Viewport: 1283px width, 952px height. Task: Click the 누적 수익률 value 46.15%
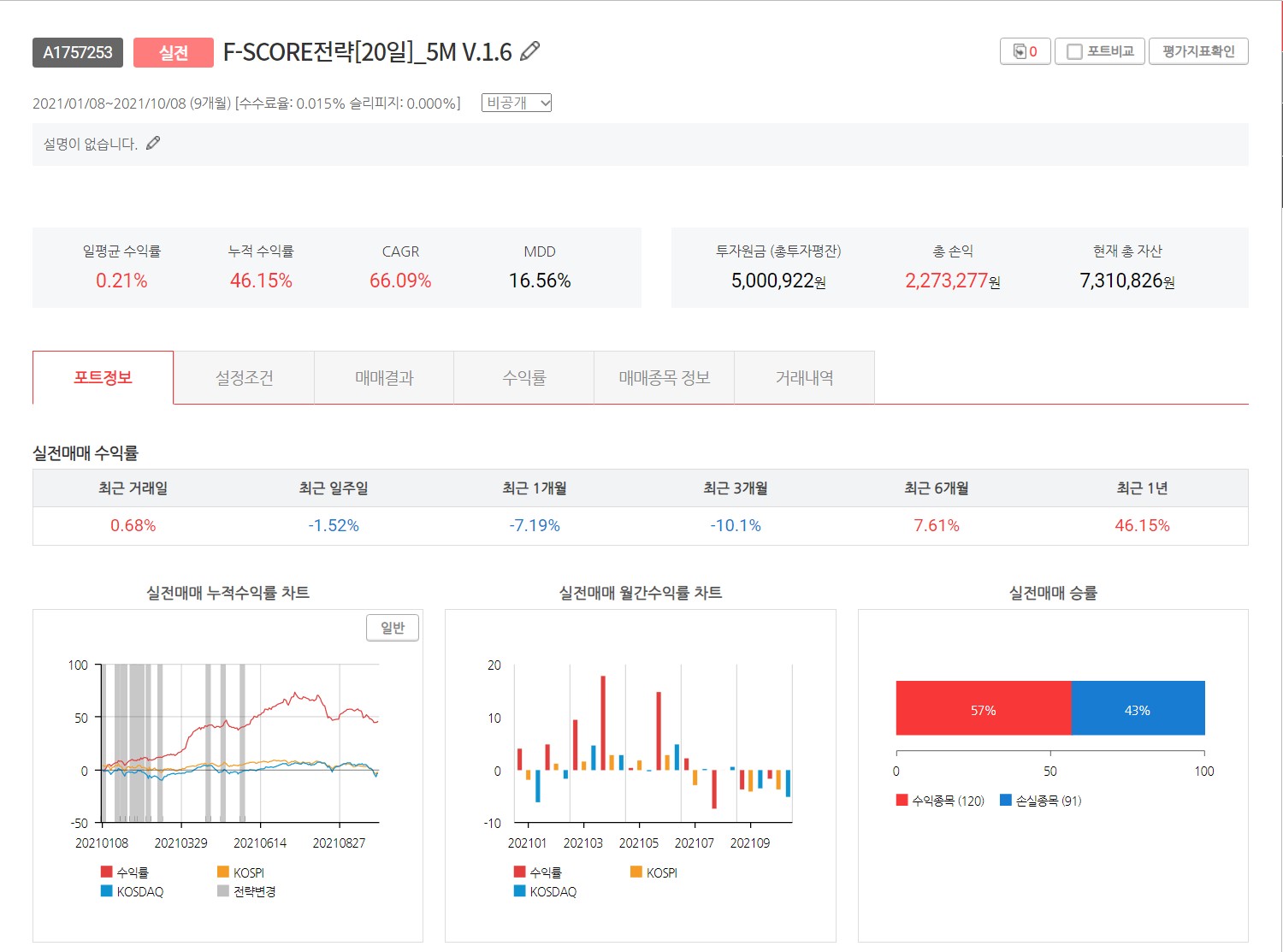click(x=261, y=281)
